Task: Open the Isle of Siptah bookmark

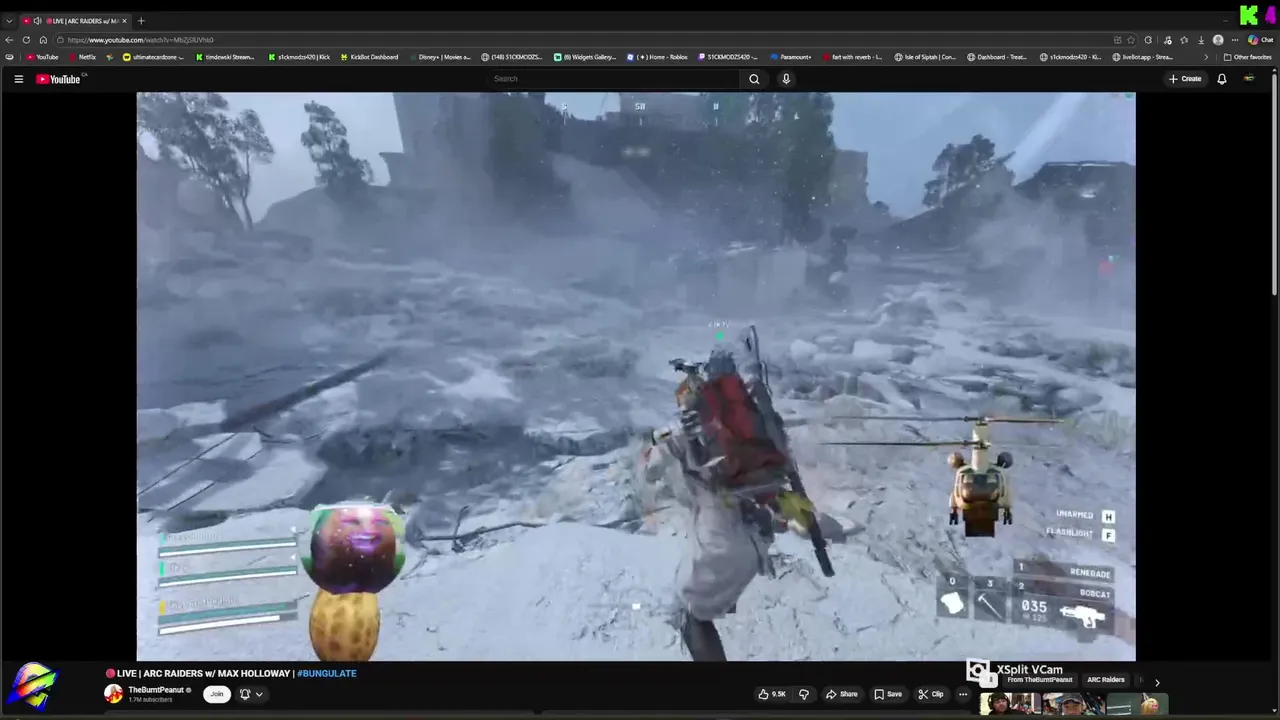Action: coord(925,57)
